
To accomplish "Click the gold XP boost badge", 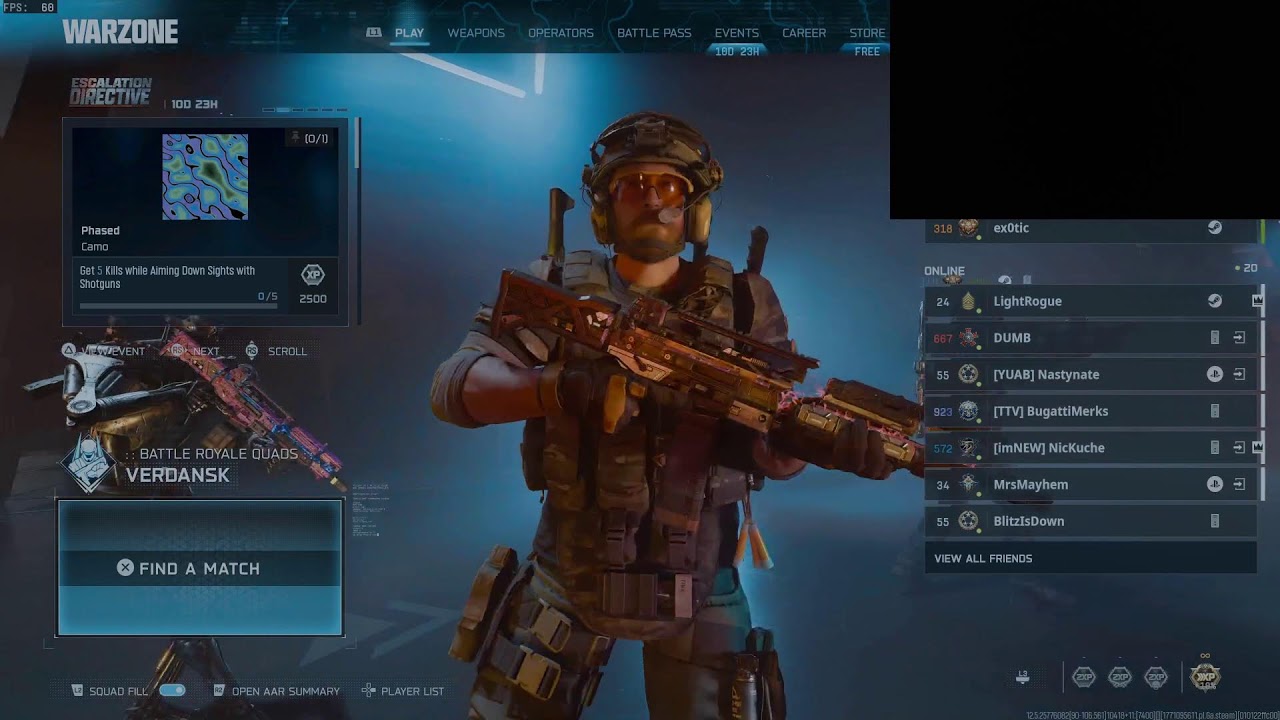I will coord(1205,677).
